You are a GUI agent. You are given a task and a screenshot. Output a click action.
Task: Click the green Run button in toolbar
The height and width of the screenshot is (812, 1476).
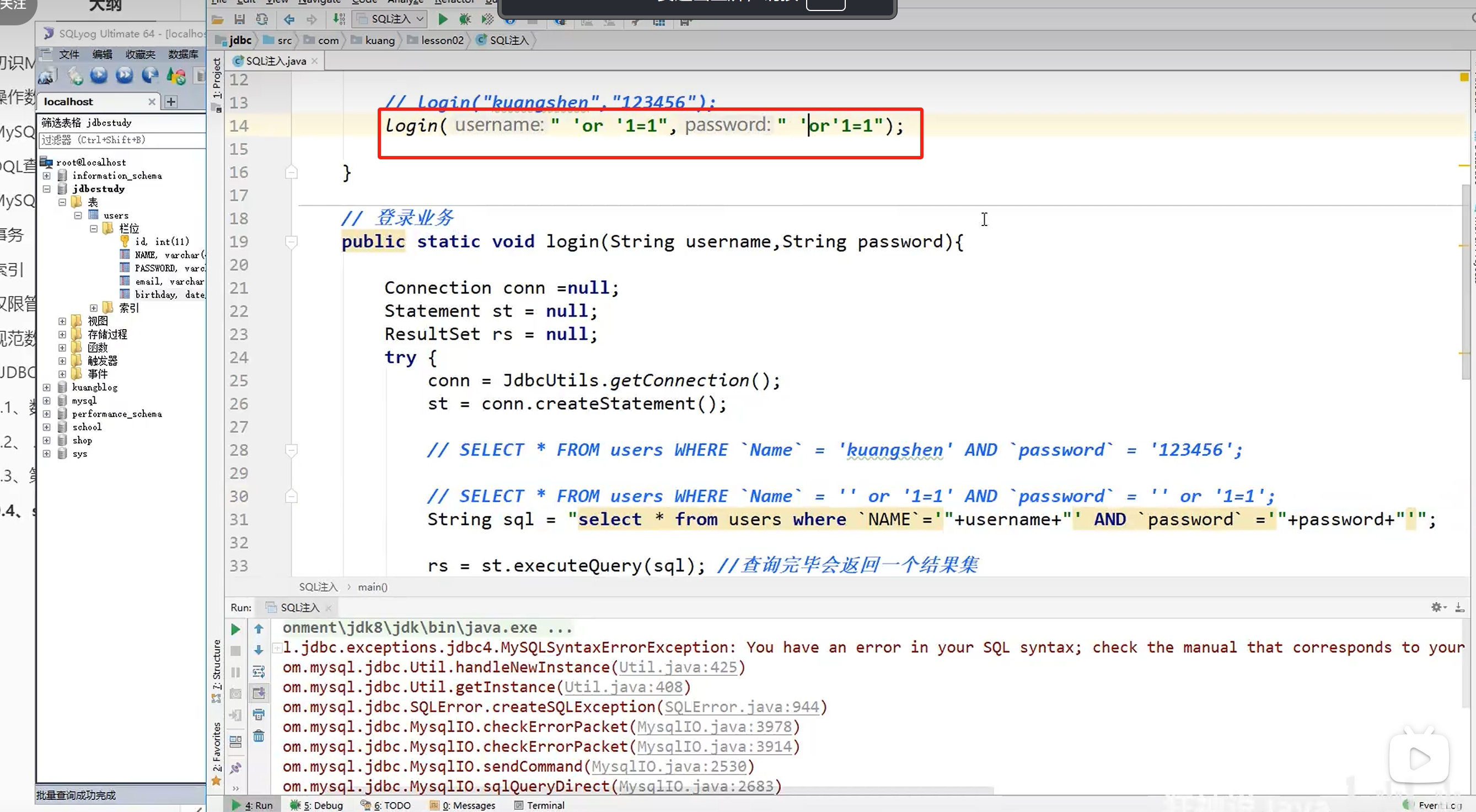pyautogui.click(x=442, y=19)
